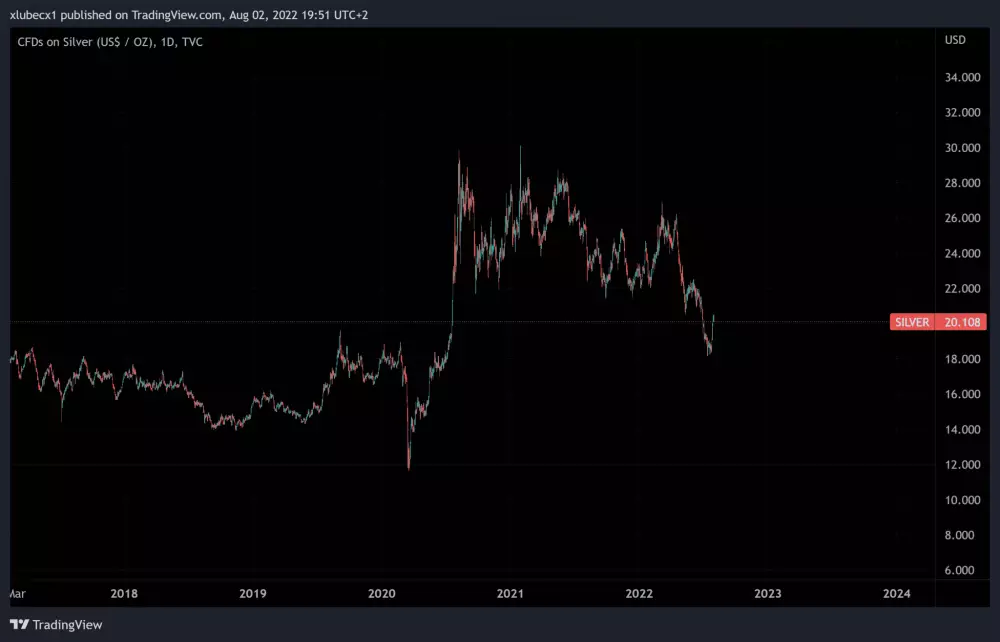Click the 12.000 price axis label
The width and height of the screenshot is (1000, 642).
click(x=962, y=465)
